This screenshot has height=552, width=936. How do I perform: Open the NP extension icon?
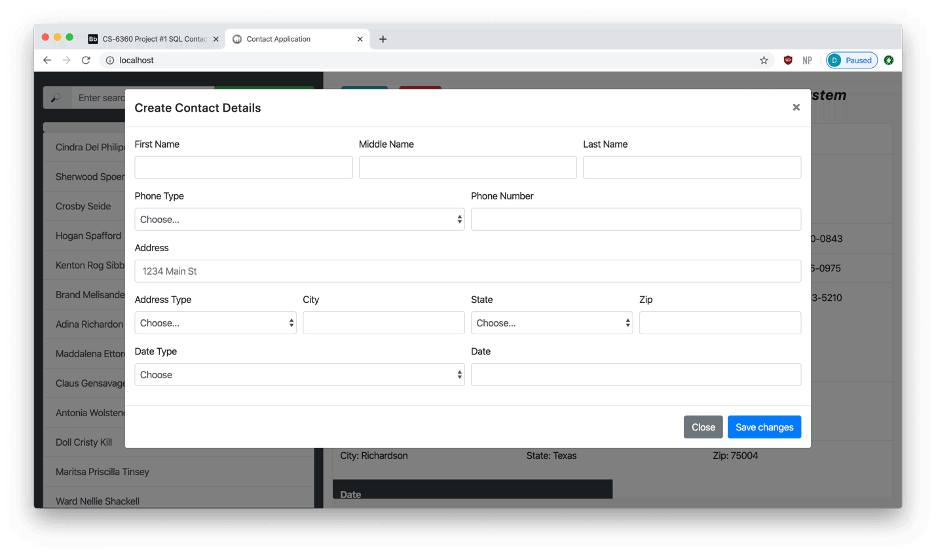(x=807, y=60)
